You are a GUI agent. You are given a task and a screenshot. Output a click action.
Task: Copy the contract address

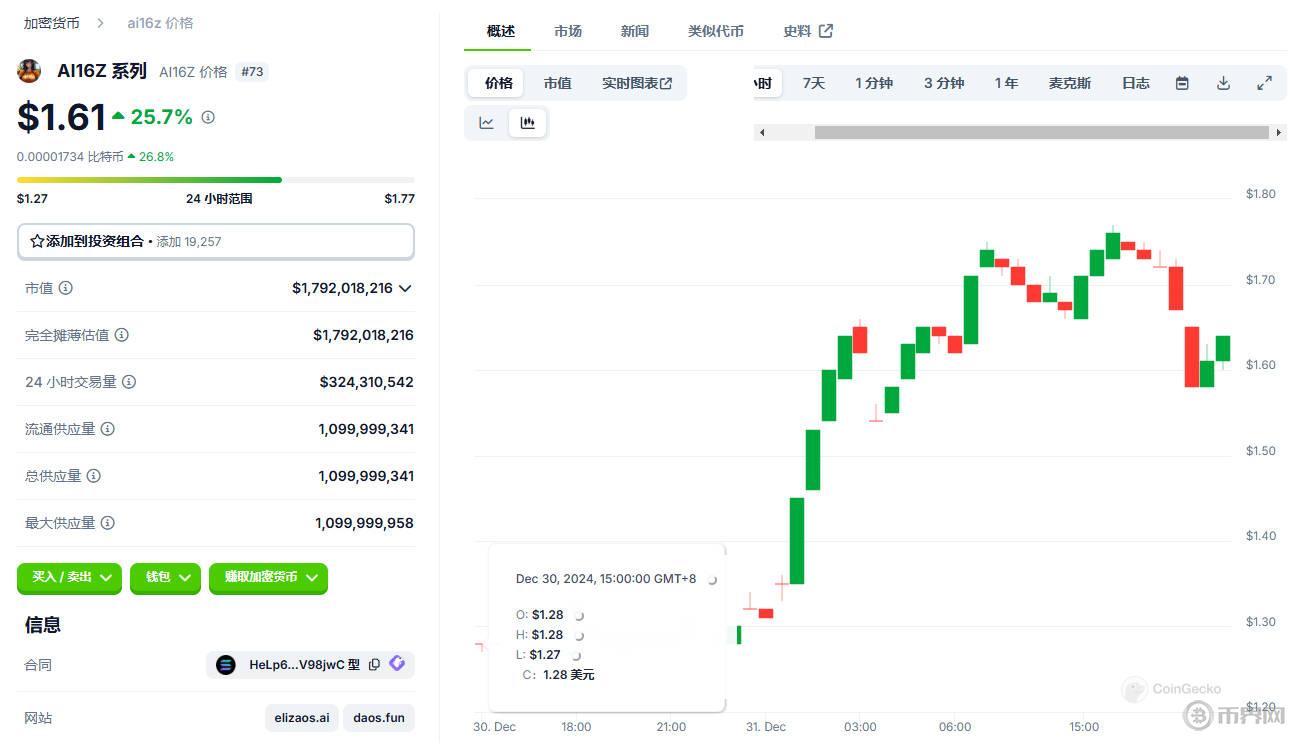[374, 664]
